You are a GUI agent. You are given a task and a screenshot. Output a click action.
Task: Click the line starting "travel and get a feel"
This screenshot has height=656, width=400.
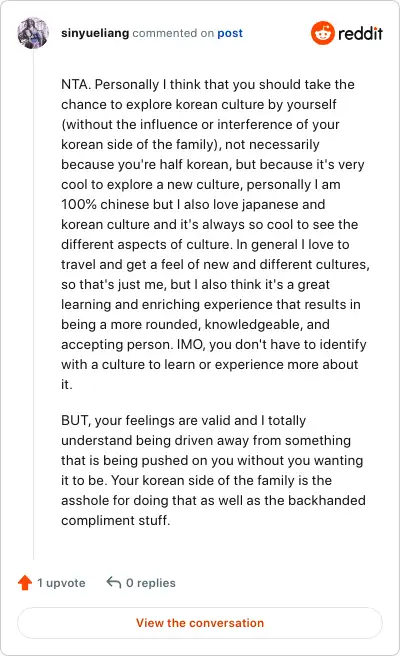point(215,264)
